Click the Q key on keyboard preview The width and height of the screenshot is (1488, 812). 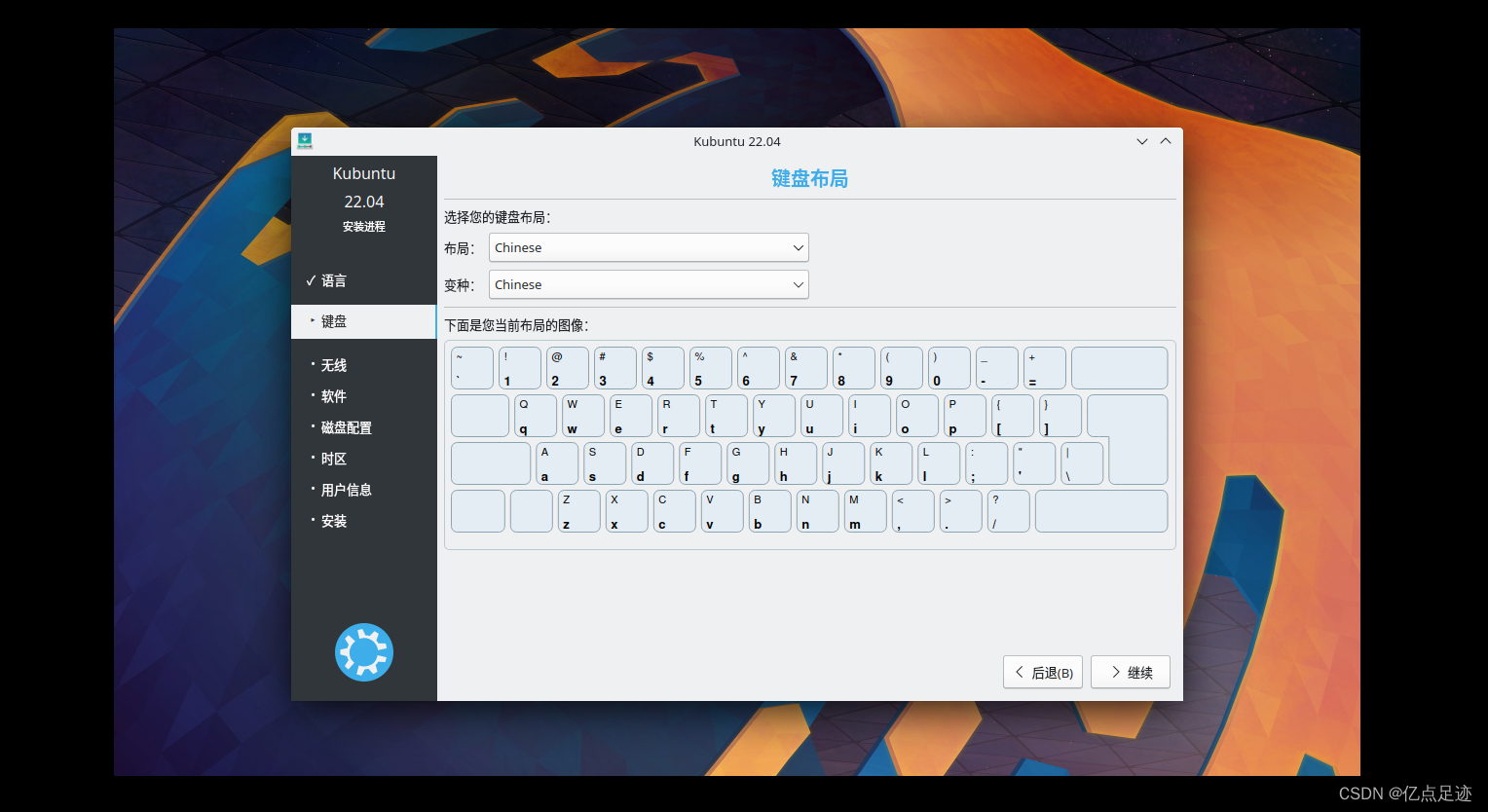[536, 416]
